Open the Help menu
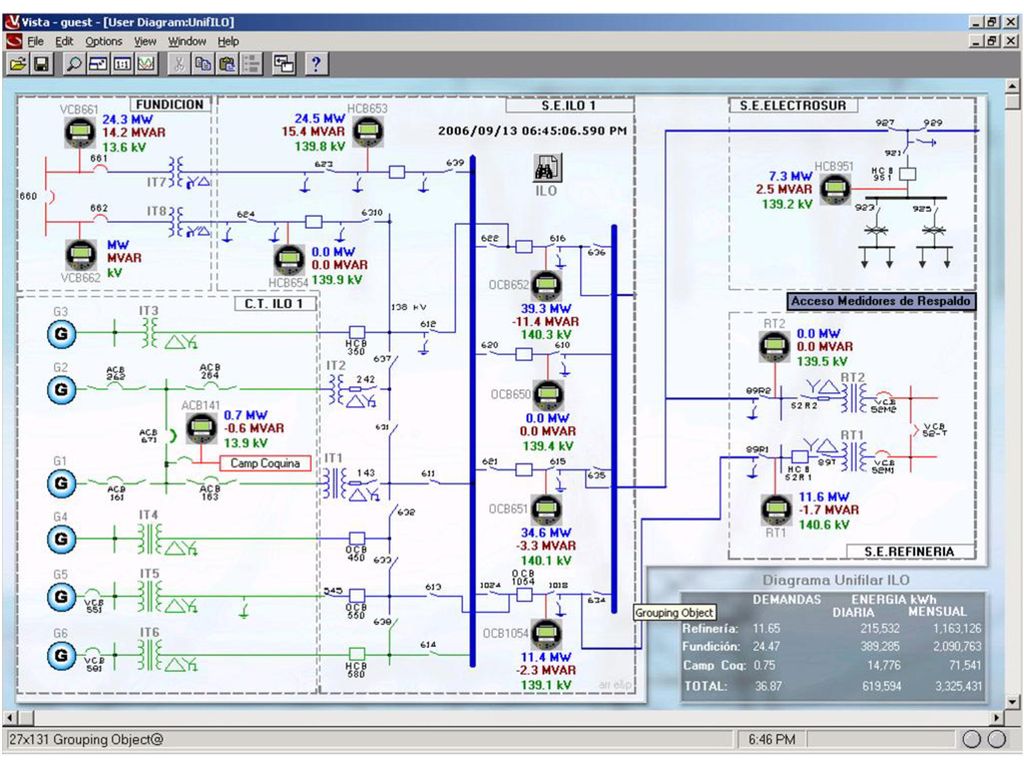Image resolution: width=1024 pixels, height=768 pixels. [228, 41]
